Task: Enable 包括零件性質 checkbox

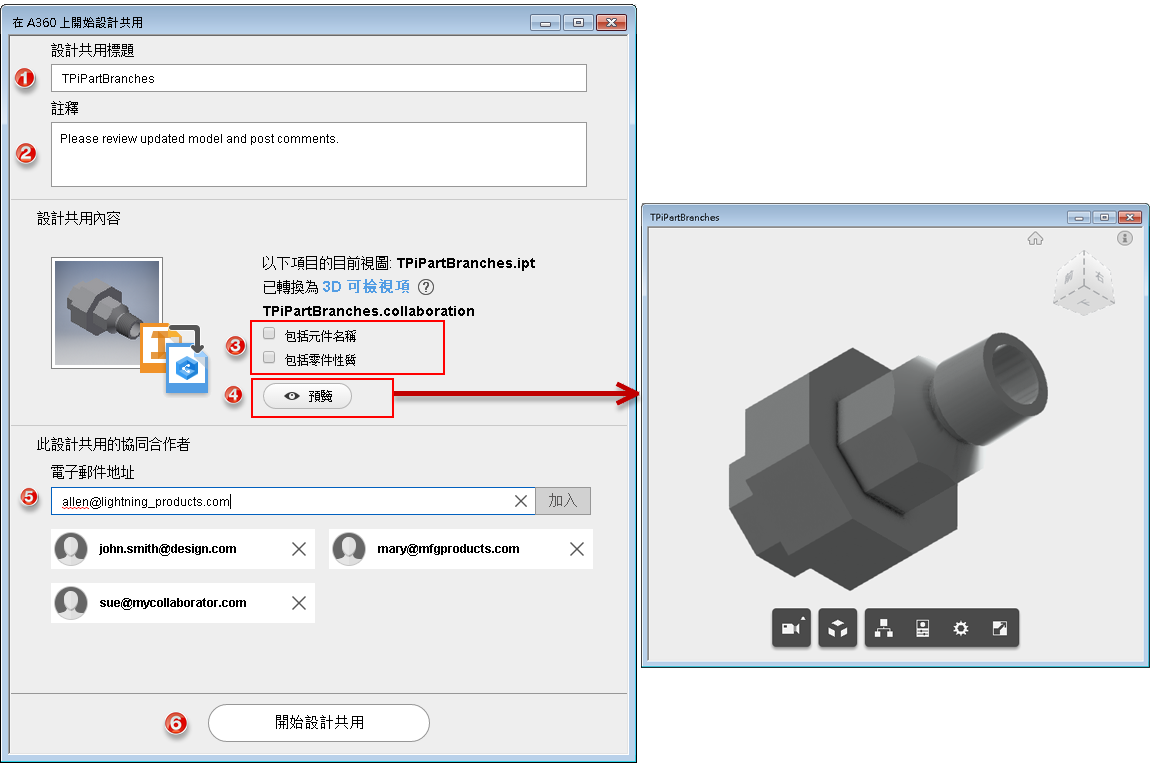Action: click(269, 358)
